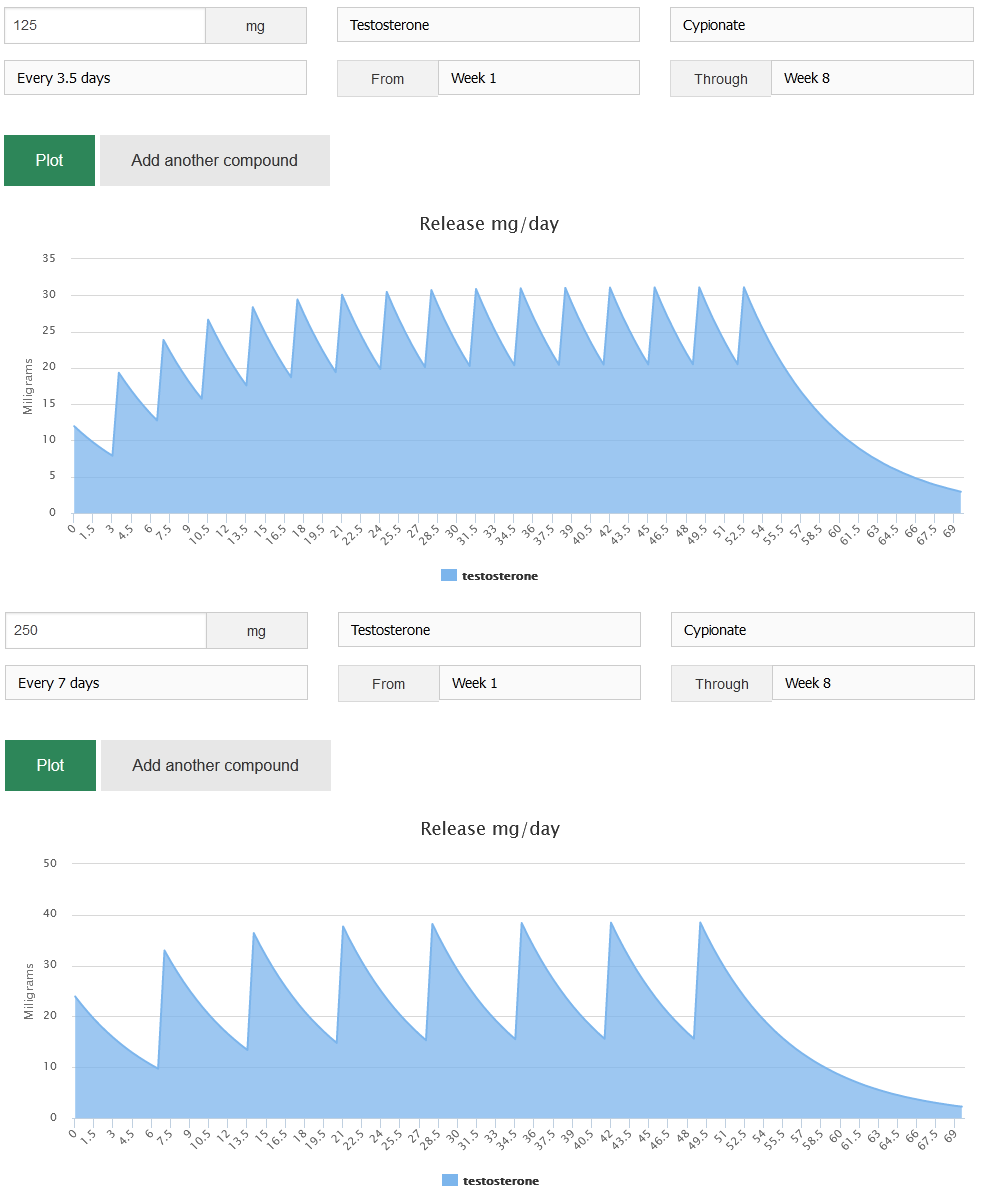987x1197 pixels.
Task: Toggle testosterone legend swatch in bottom chart
Action: 450,1181
